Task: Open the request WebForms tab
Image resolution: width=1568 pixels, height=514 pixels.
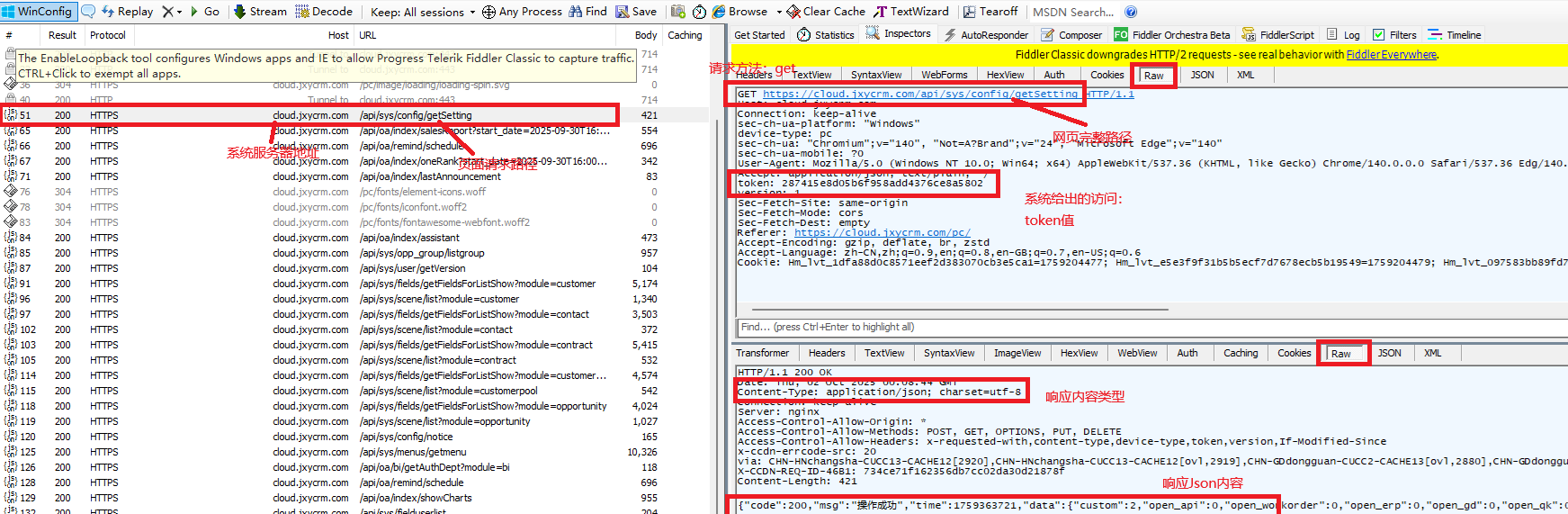Action: [x=944, y=75]
